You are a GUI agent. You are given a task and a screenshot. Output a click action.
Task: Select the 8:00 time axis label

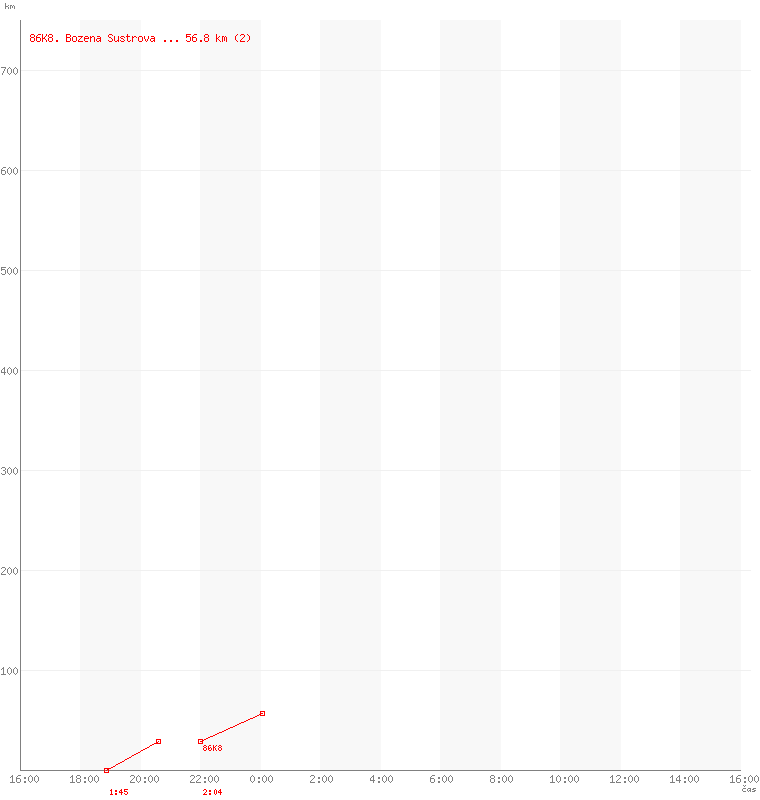[502, 779]
